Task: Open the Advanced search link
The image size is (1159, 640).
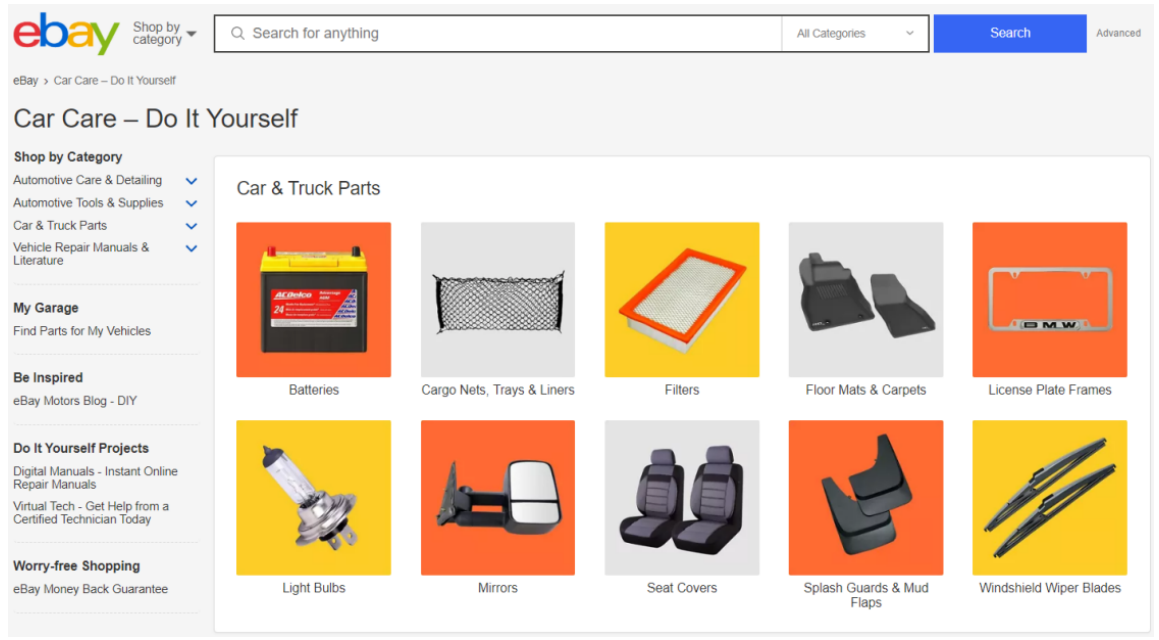Action: pyautogui.click(x=1118, y=33)
